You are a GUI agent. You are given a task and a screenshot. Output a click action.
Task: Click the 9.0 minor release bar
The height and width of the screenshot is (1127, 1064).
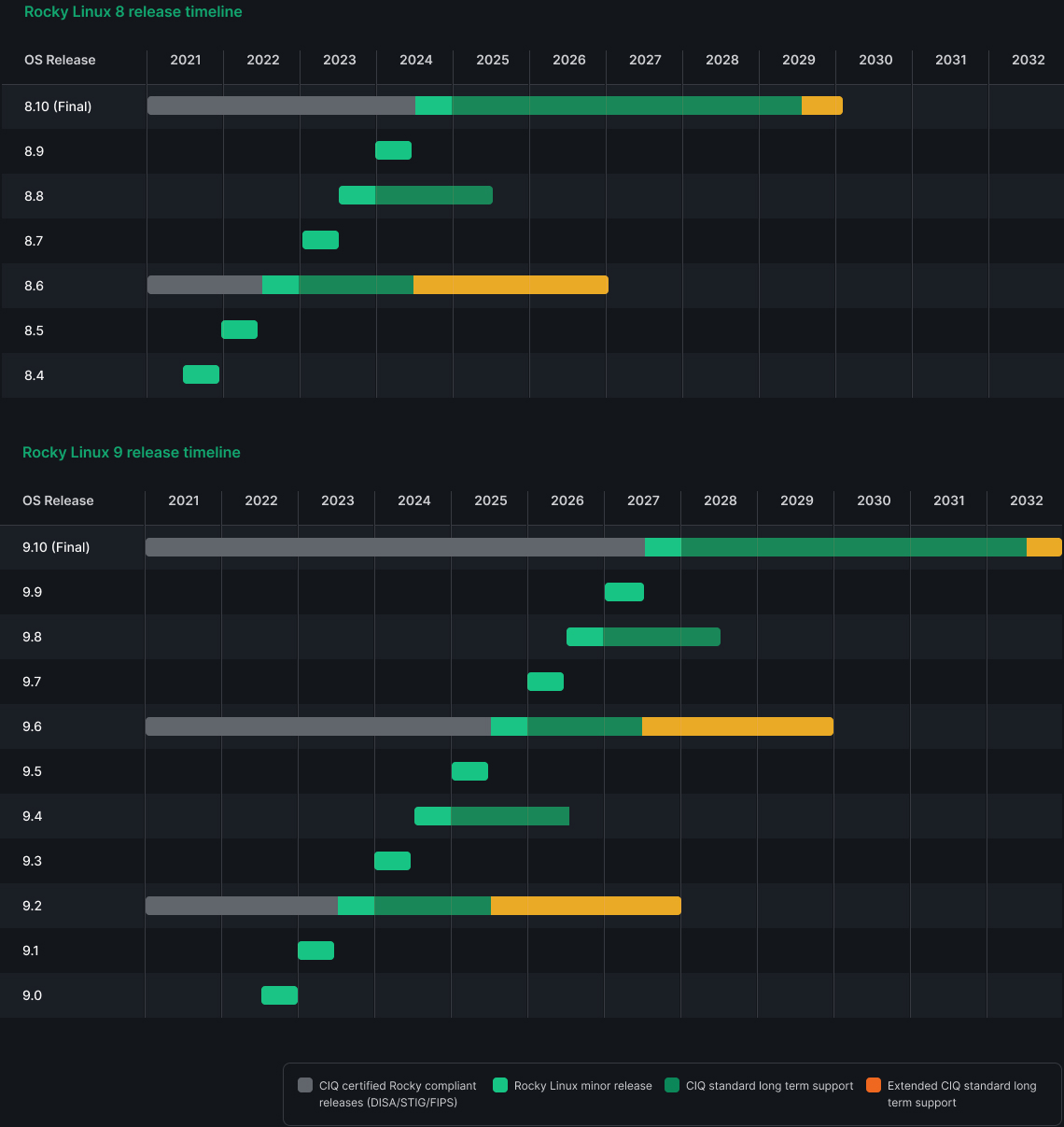279,995
